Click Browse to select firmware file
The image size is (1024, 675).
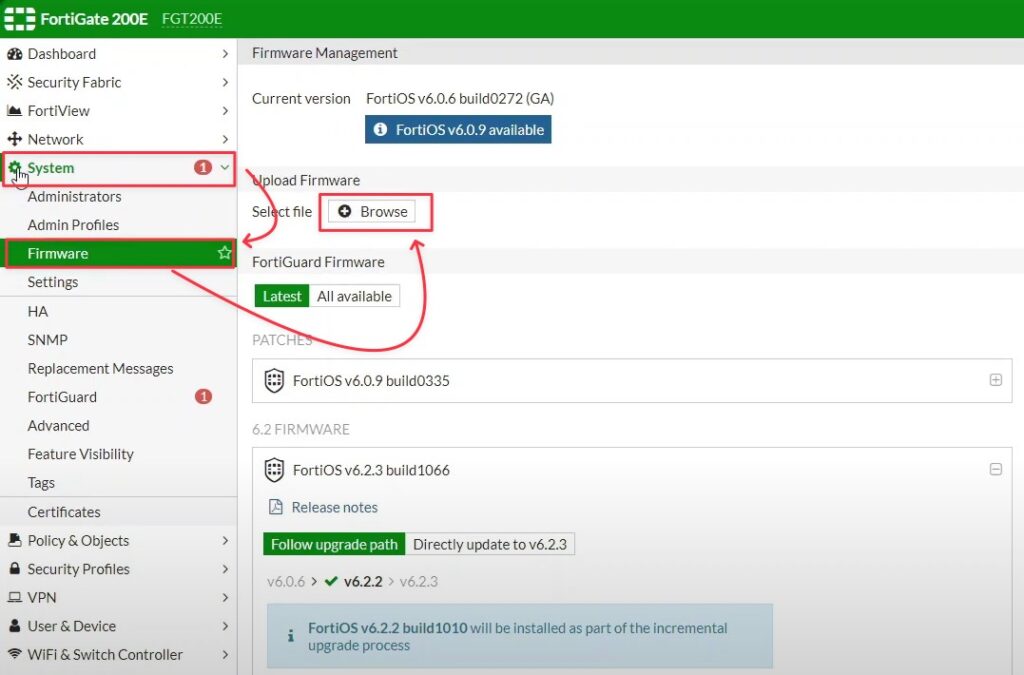[x=372, y=212]
